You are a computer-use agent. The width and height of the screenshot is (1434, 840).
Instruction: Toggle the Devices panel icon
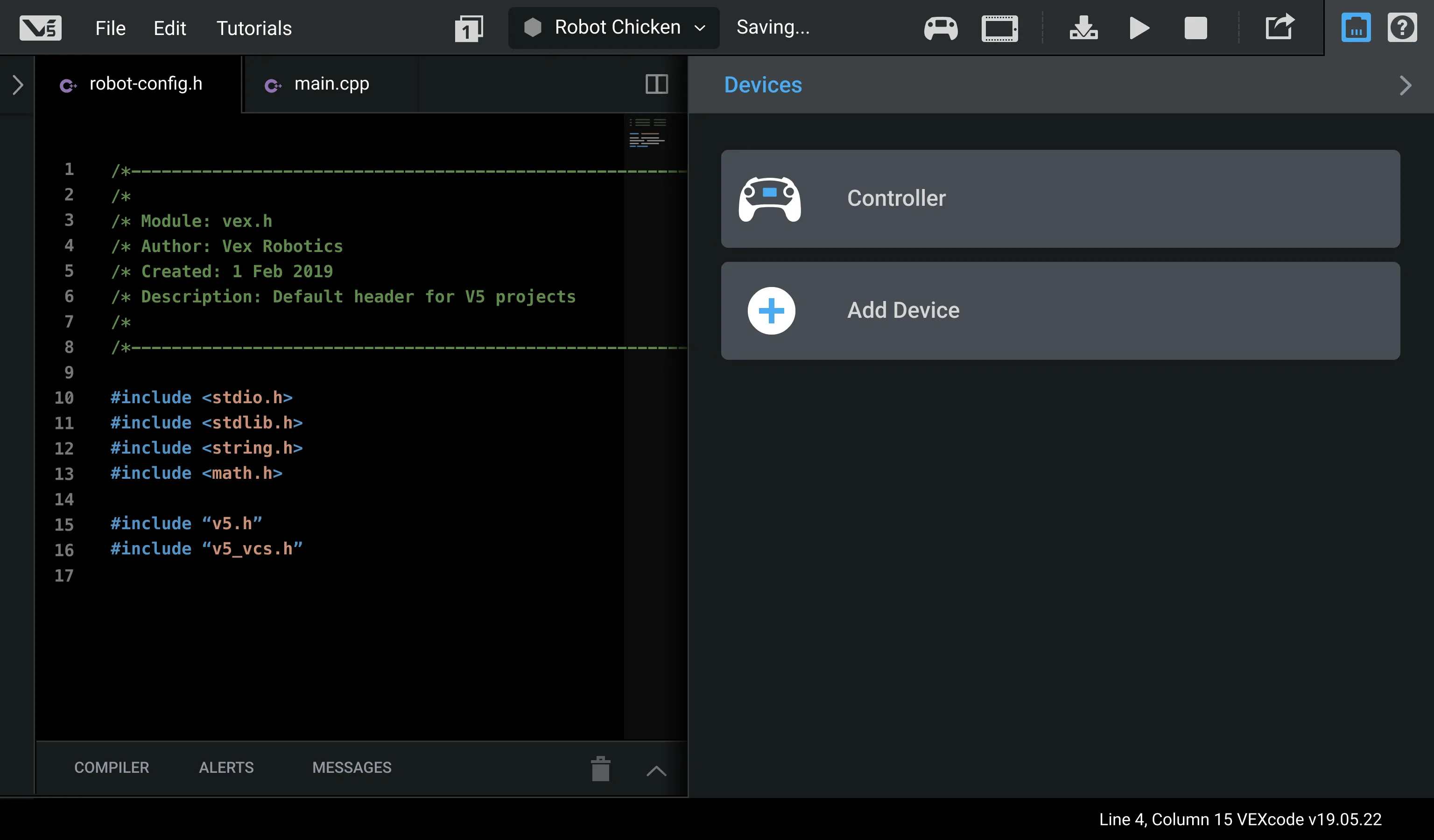click(1356, 28)
